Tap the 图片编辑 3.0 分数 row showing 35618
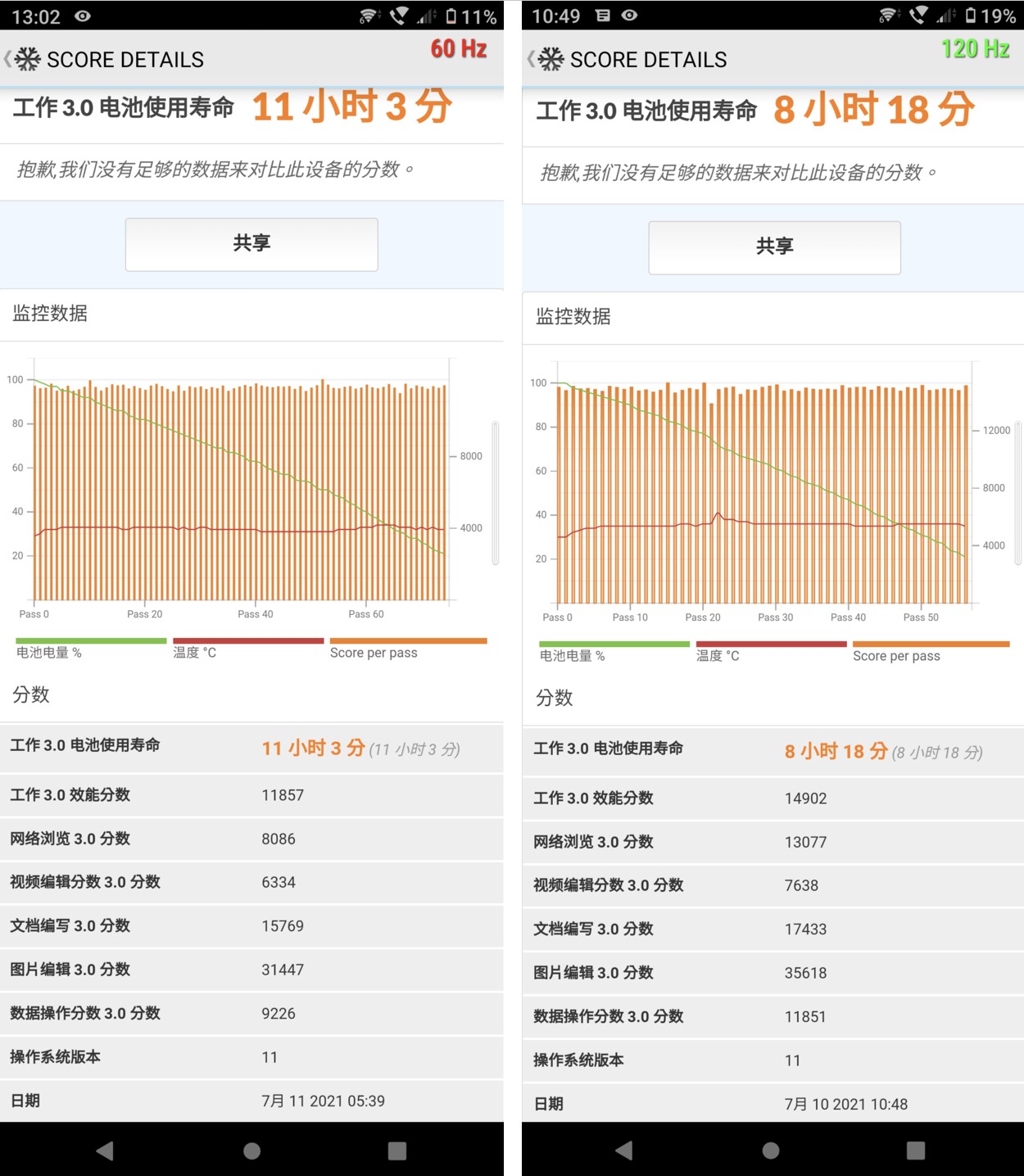This screenshot has width=1024, height=1176. point(773,973)
